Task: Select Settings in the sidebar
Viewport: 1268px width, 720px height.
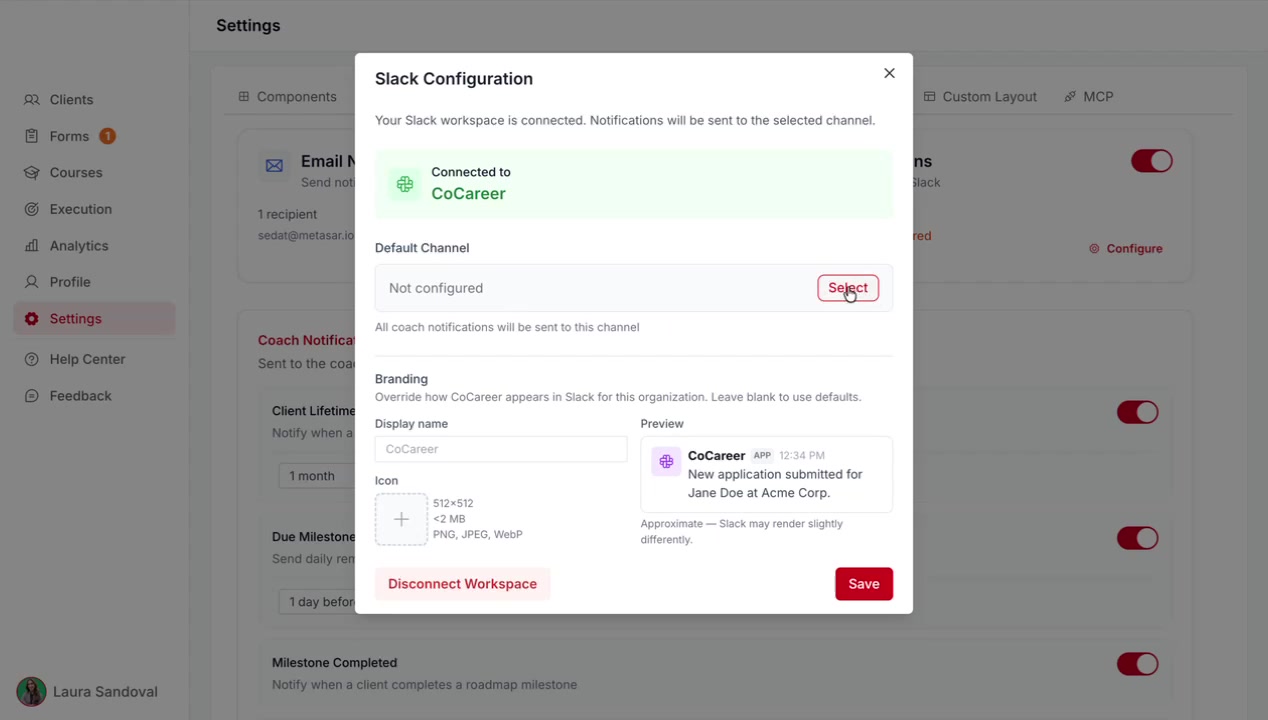Action: coord(94,319)
